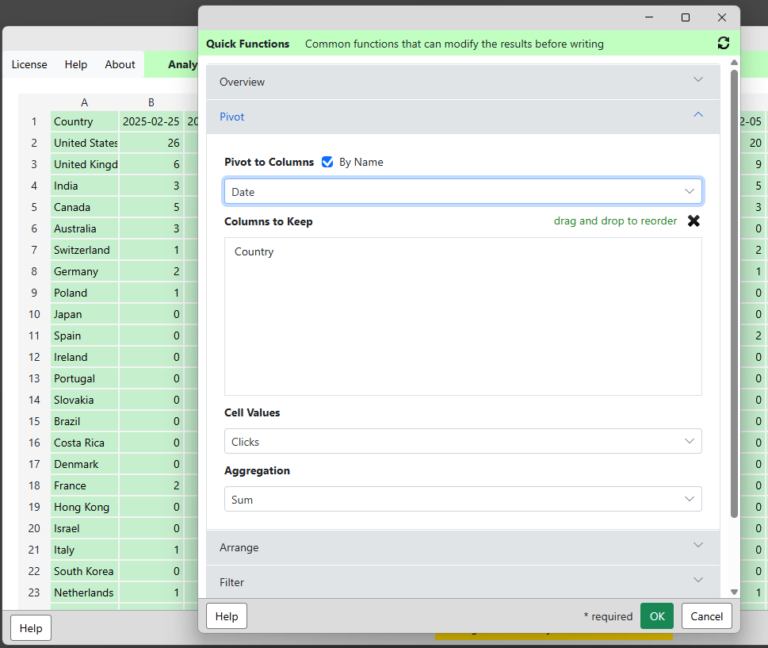This screenshot has height=648, width=768.
Task: Minimize the Quick Functions dialog
Action: pyautogui.click(x=649, y=17)
